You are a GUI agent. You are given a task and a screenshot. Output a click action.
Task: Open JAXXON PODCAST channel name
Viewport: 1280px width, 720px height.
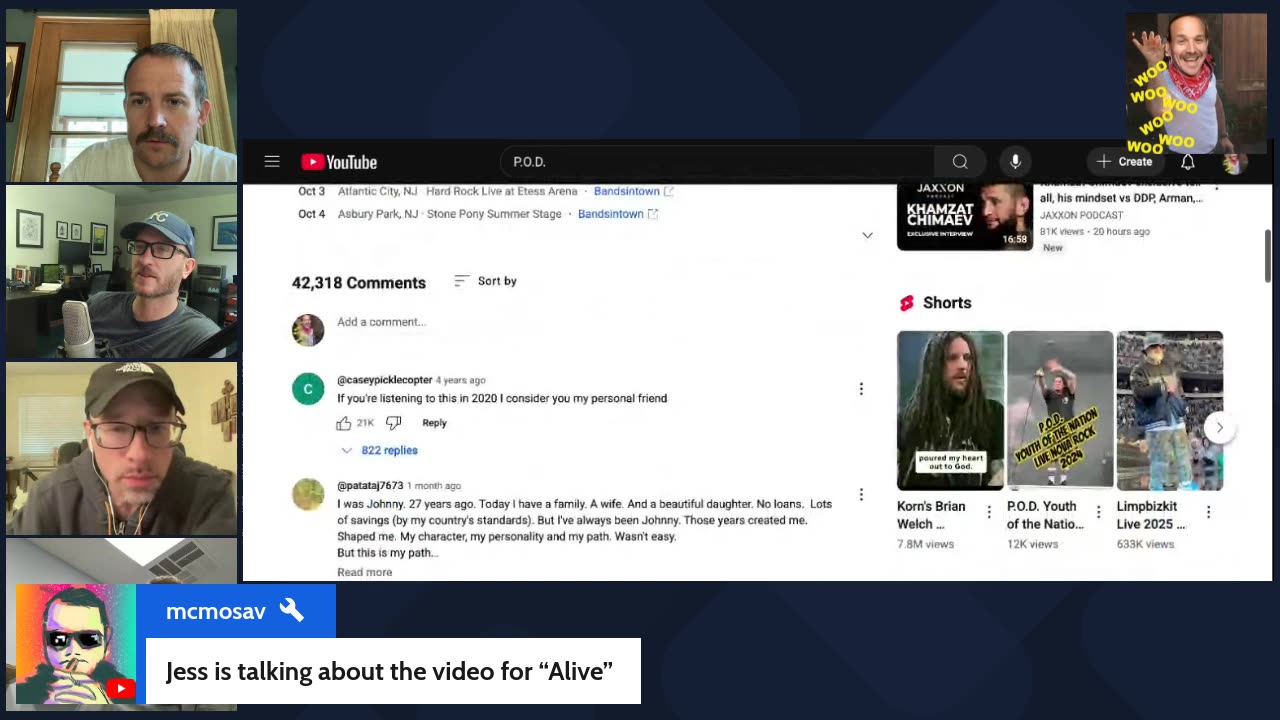[x=1081, y=215]
